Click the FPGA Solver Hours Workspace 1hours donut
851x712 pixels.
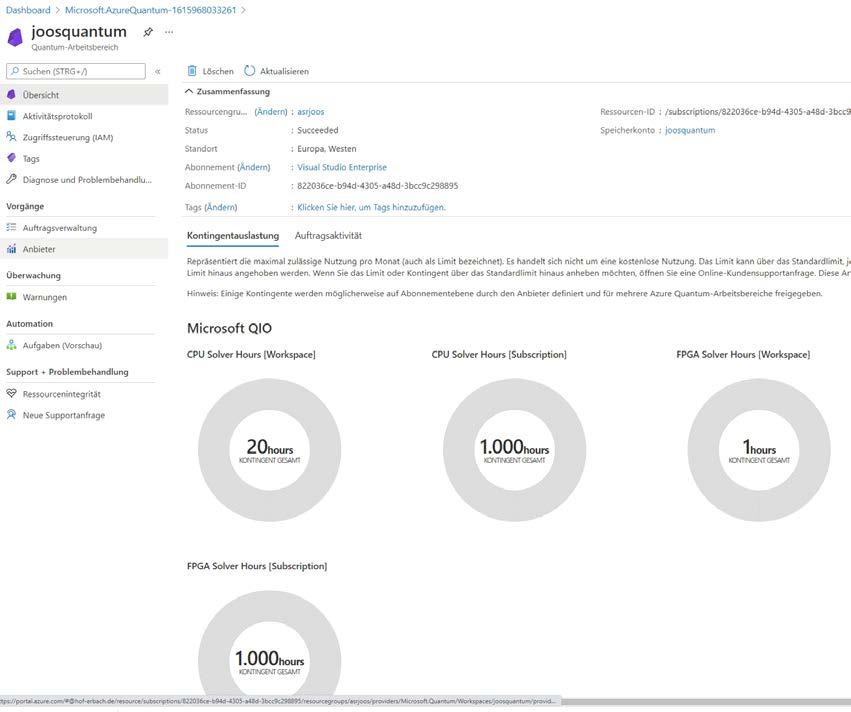[759, 450]
